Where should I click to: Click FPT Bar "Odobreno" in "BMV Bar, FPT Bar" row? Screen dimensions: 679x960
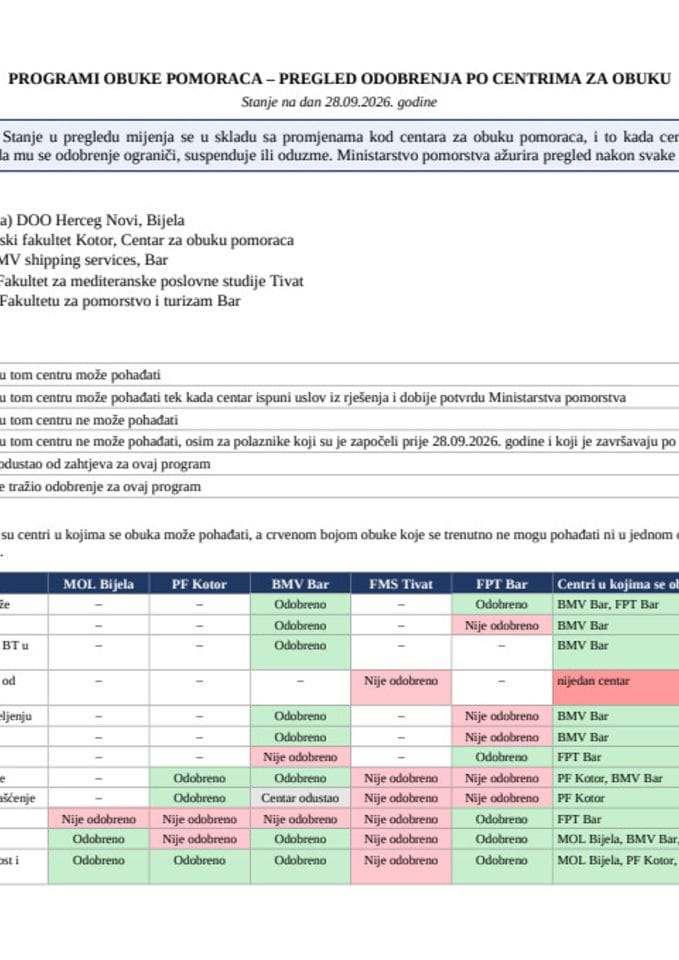(501, 604)
